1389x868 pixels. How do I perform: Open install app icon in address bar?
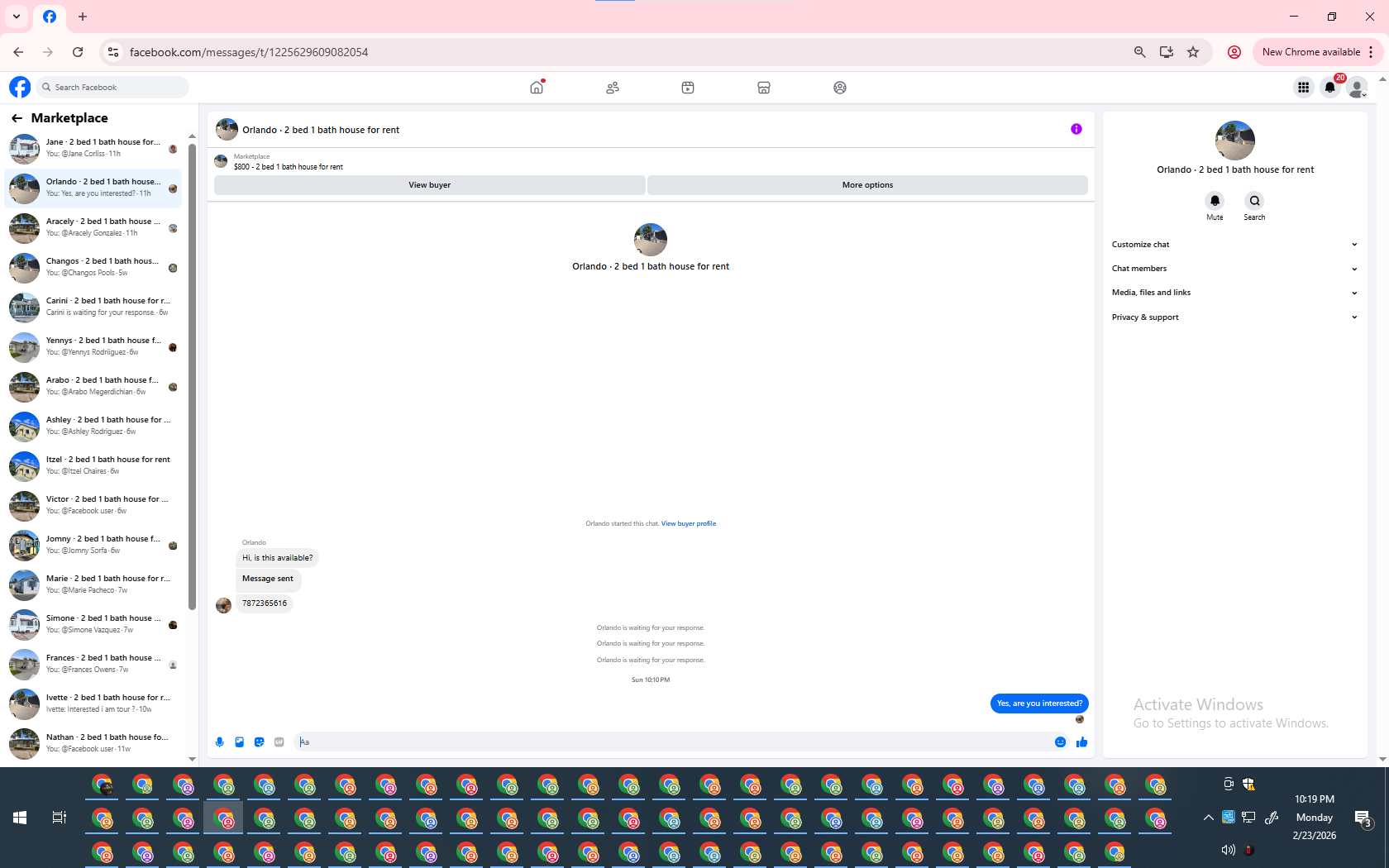(x=1167, y=52)
